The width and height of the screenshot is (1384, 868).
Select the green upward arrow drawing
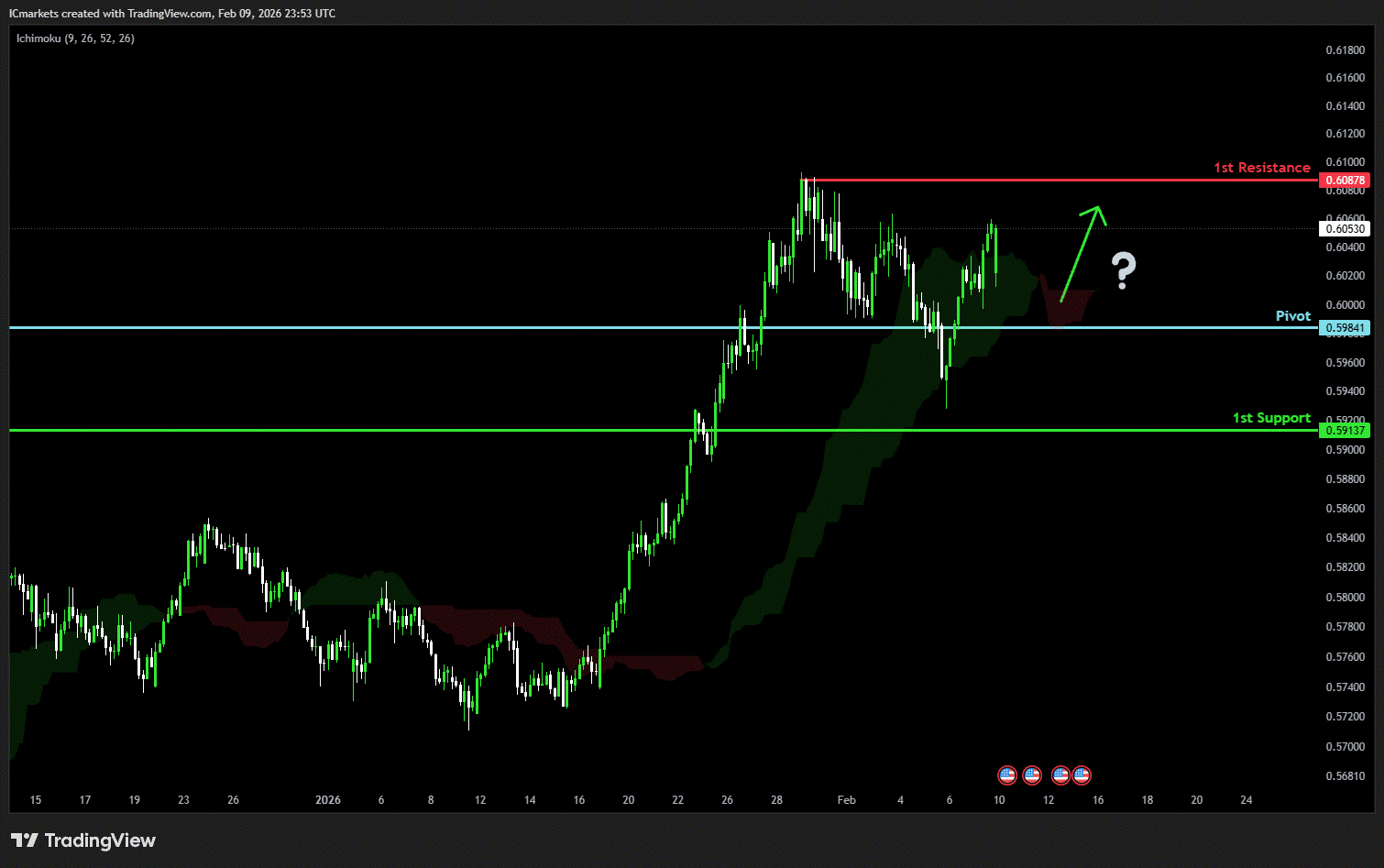pyautogui.click(x=1082, y=251)
